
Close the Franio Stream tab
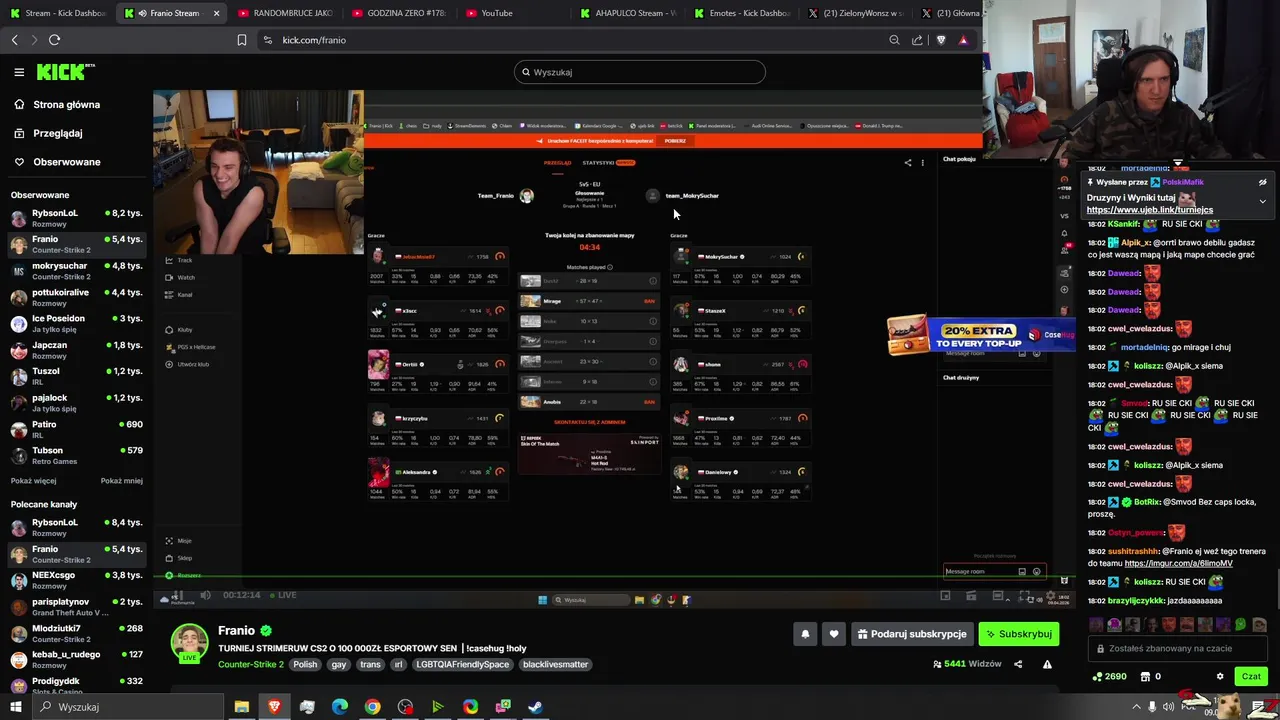tap(216, 13)
